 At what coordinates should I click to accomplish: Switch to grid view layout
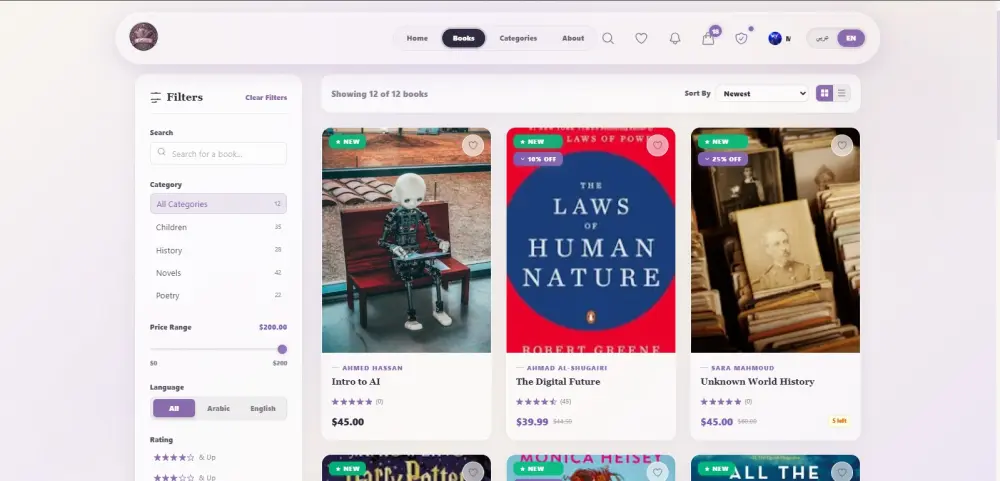tap(825, 93)
